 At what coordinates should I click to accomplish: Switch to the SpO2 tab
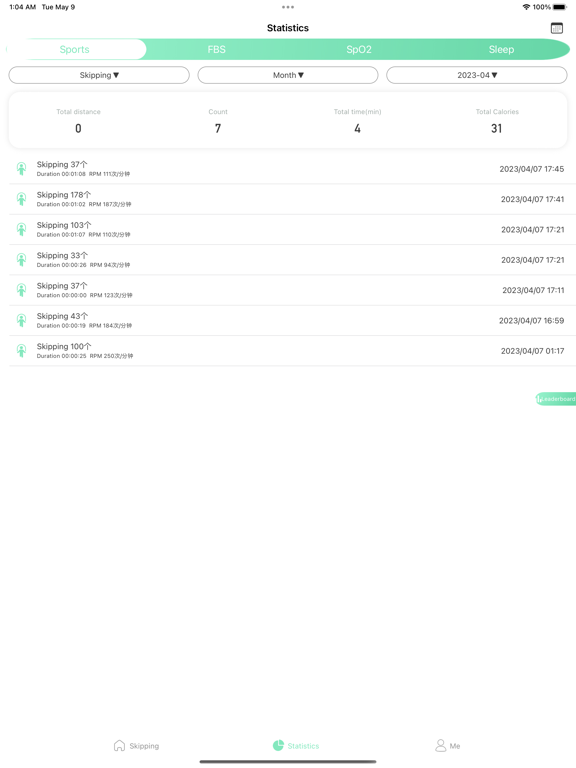[359, 49]
